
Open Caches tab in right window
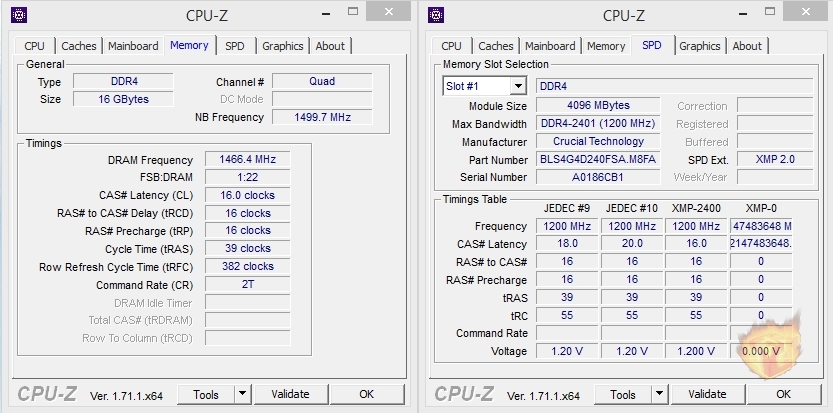(x=496, y=46)
